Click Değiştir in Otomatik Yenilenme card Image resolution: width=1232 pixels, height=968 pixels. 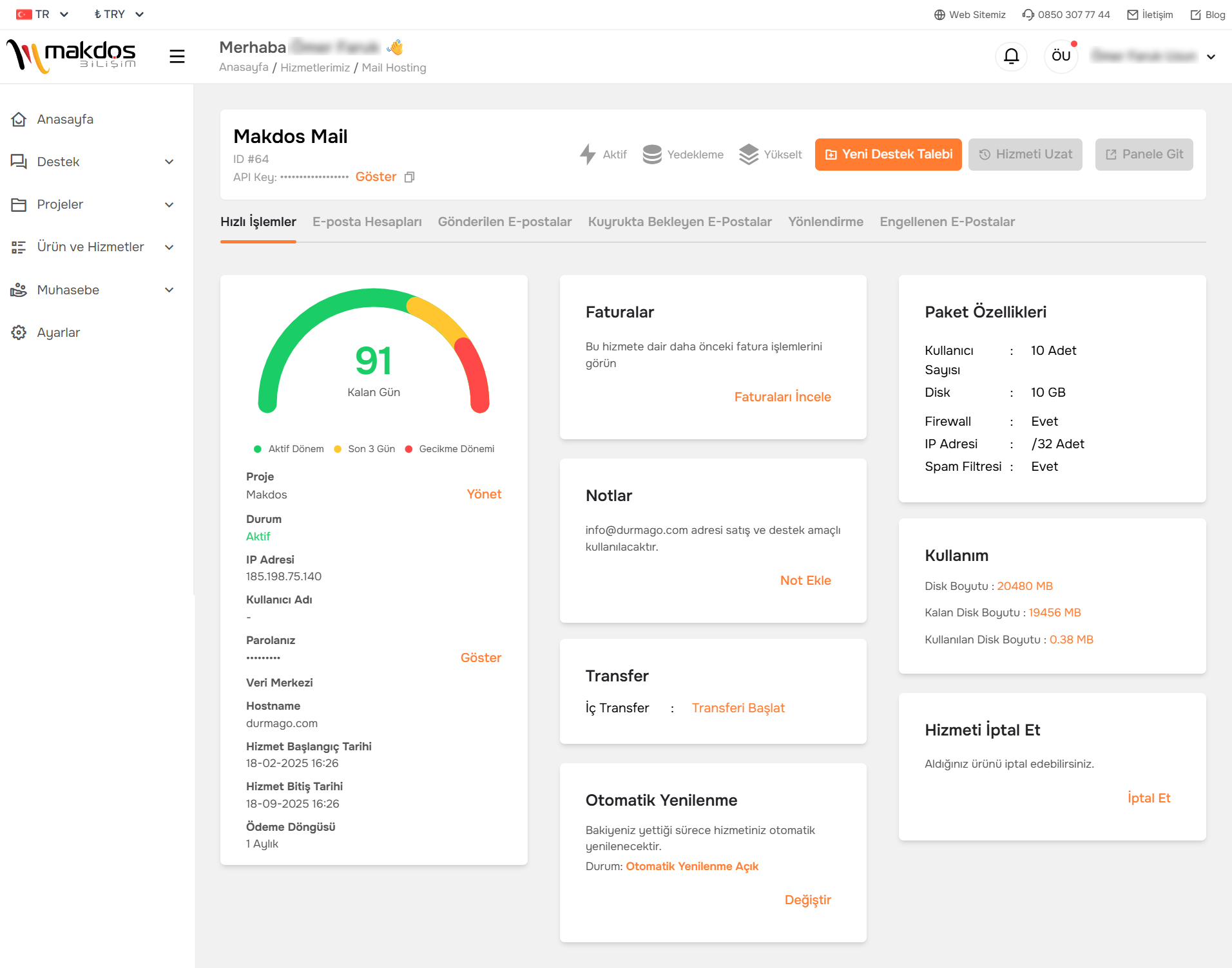click(x=808, y=900)
